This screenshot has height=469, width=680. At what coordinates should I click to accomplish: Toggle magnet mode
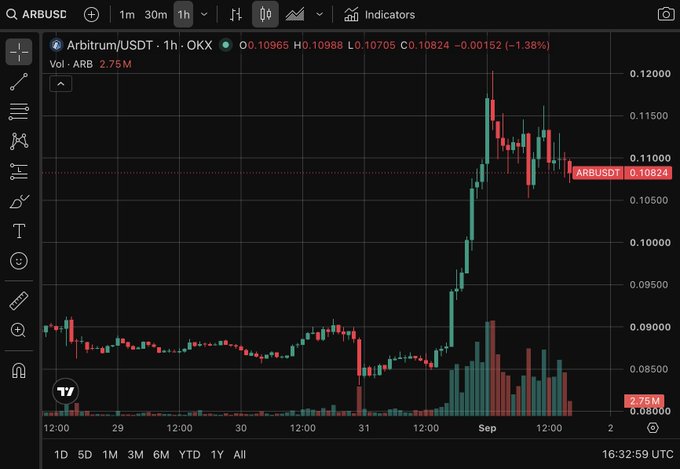pyautogui.click(x=19, y=370)
